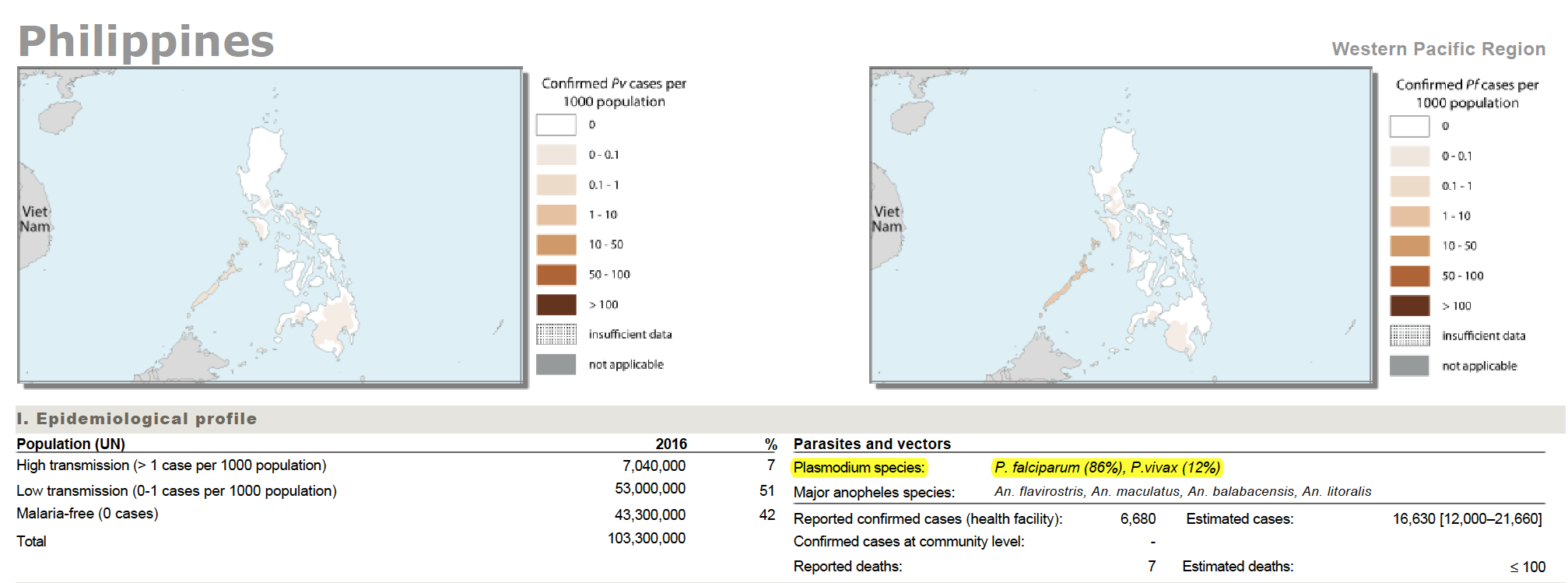1568x583 pixels.
Task: Pick the '> 100' swatch in Pv legend
Action: pos(556,304)
